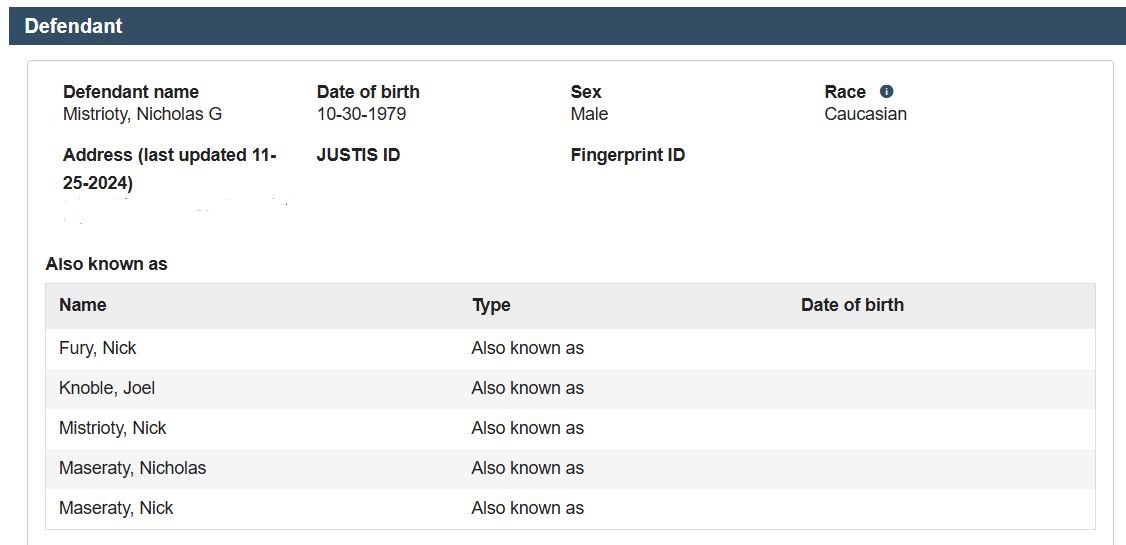This screenshot has width=1126, height=545.
Task: Select the Maseraty, Nick alias row
Action: tap(570, 508)
